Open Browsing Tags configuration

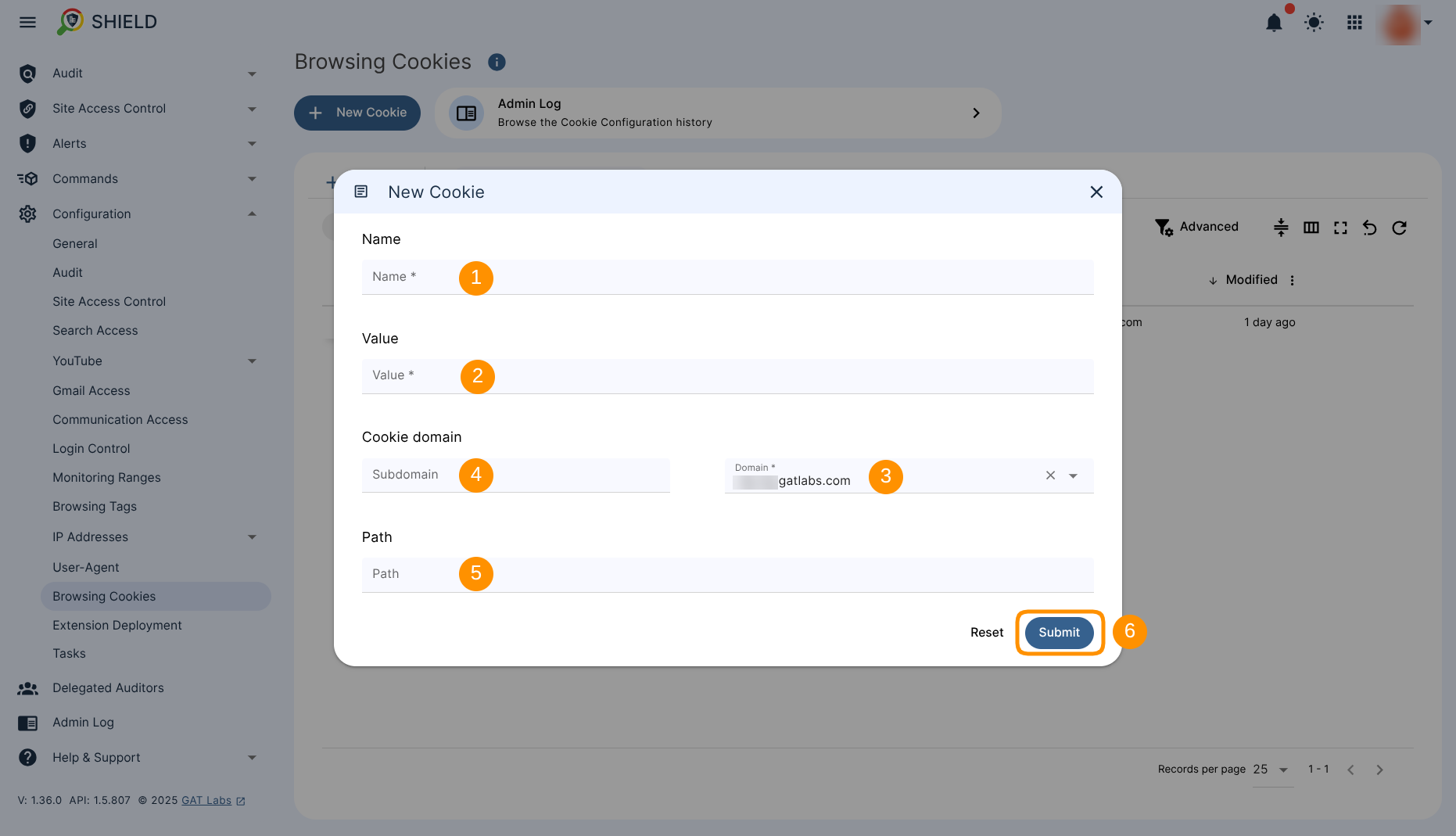point(95,507)
